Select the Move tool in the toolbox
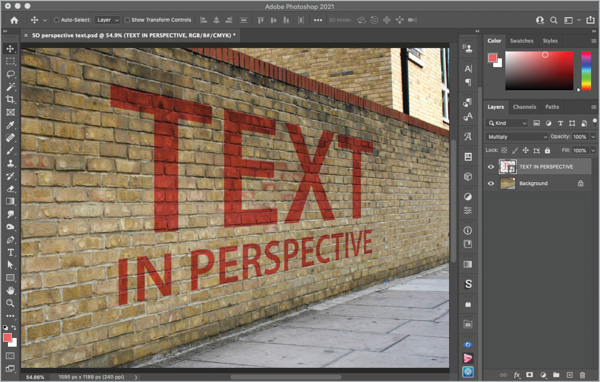 click(x=10, y=49)
